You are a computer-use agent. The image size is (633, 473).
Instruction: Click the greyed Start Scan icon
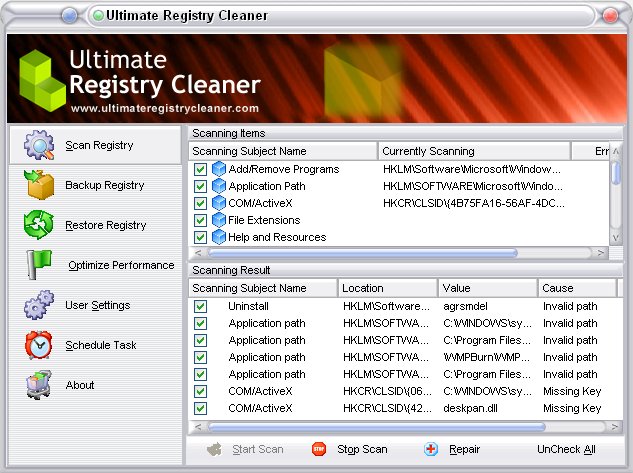tap(214, 449)
